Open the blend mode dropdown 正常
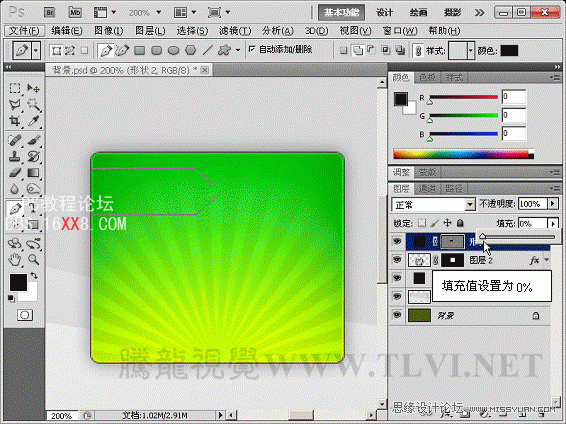Image resolution: width=566 pixels, height=424 pixels. 433,205
